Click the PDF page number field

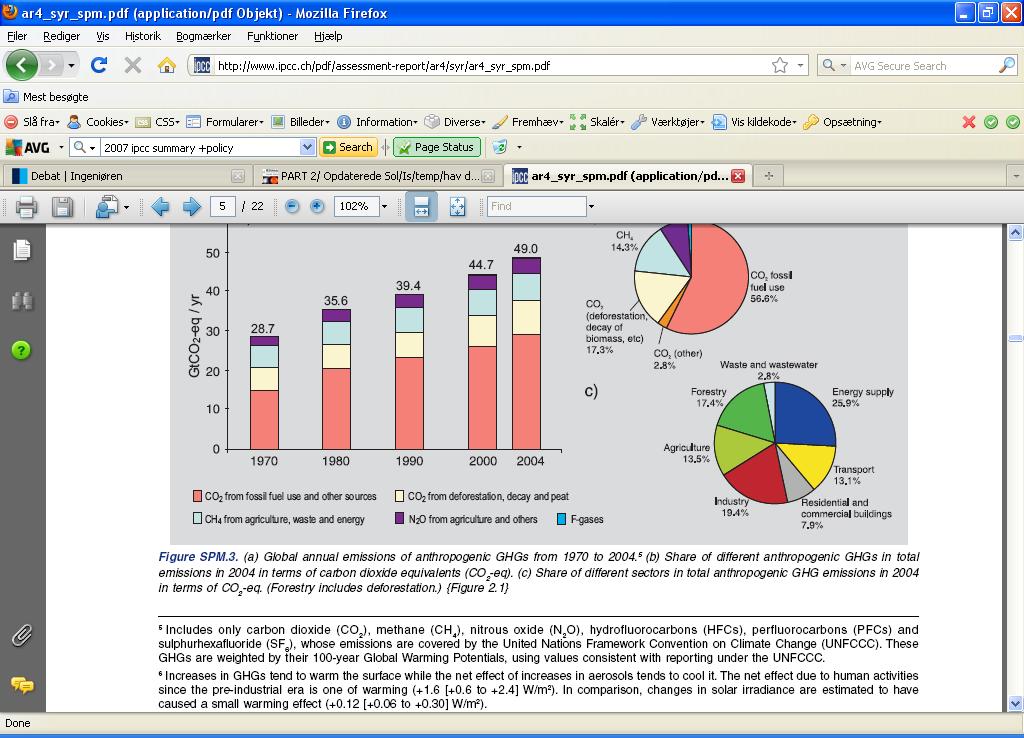222,206
